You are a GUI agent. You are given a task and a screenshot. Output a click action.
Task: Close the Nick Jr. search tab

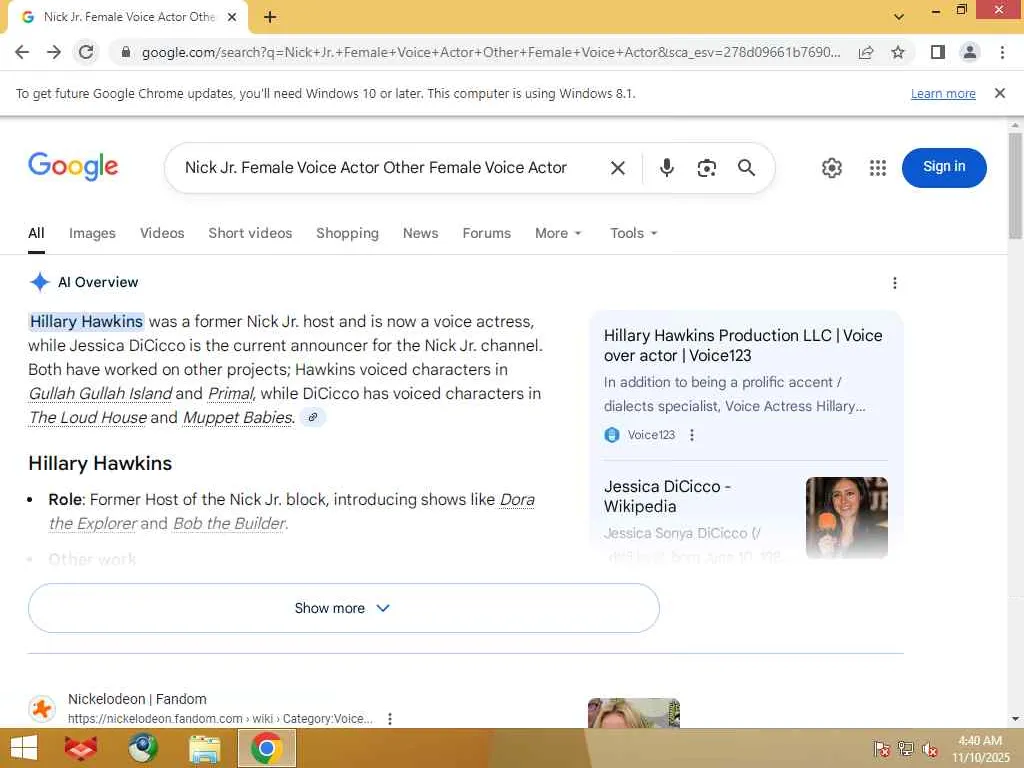tap(232, 17)
